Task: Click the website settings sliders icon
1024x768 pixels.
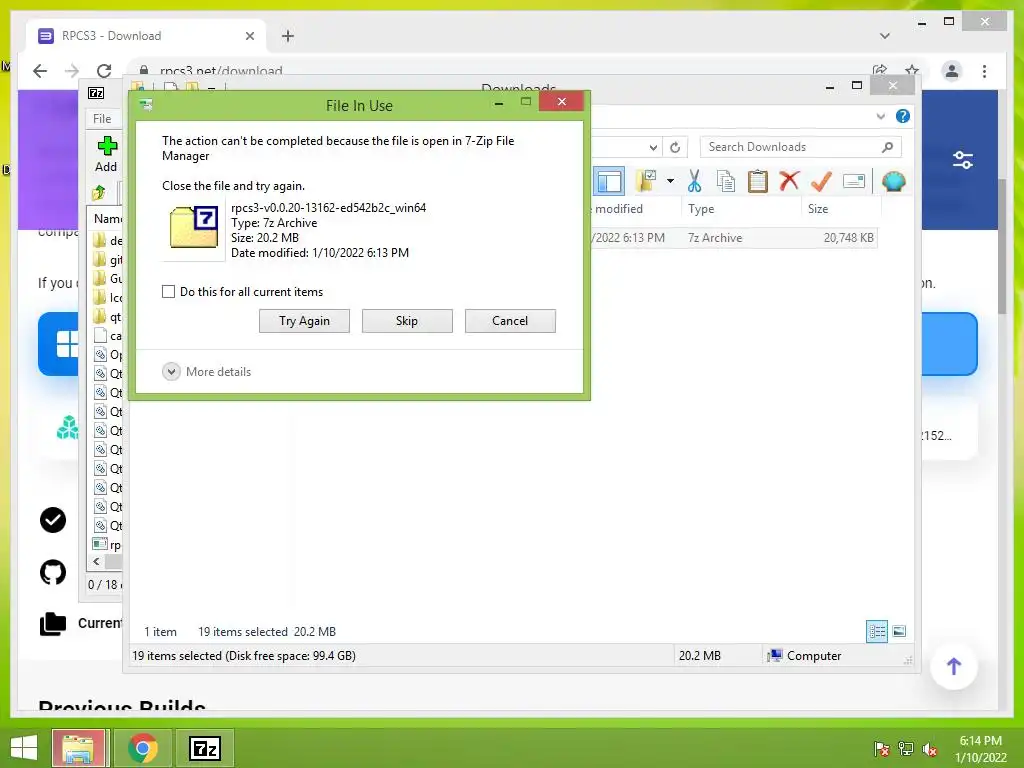Action: [x=963, y=159]
